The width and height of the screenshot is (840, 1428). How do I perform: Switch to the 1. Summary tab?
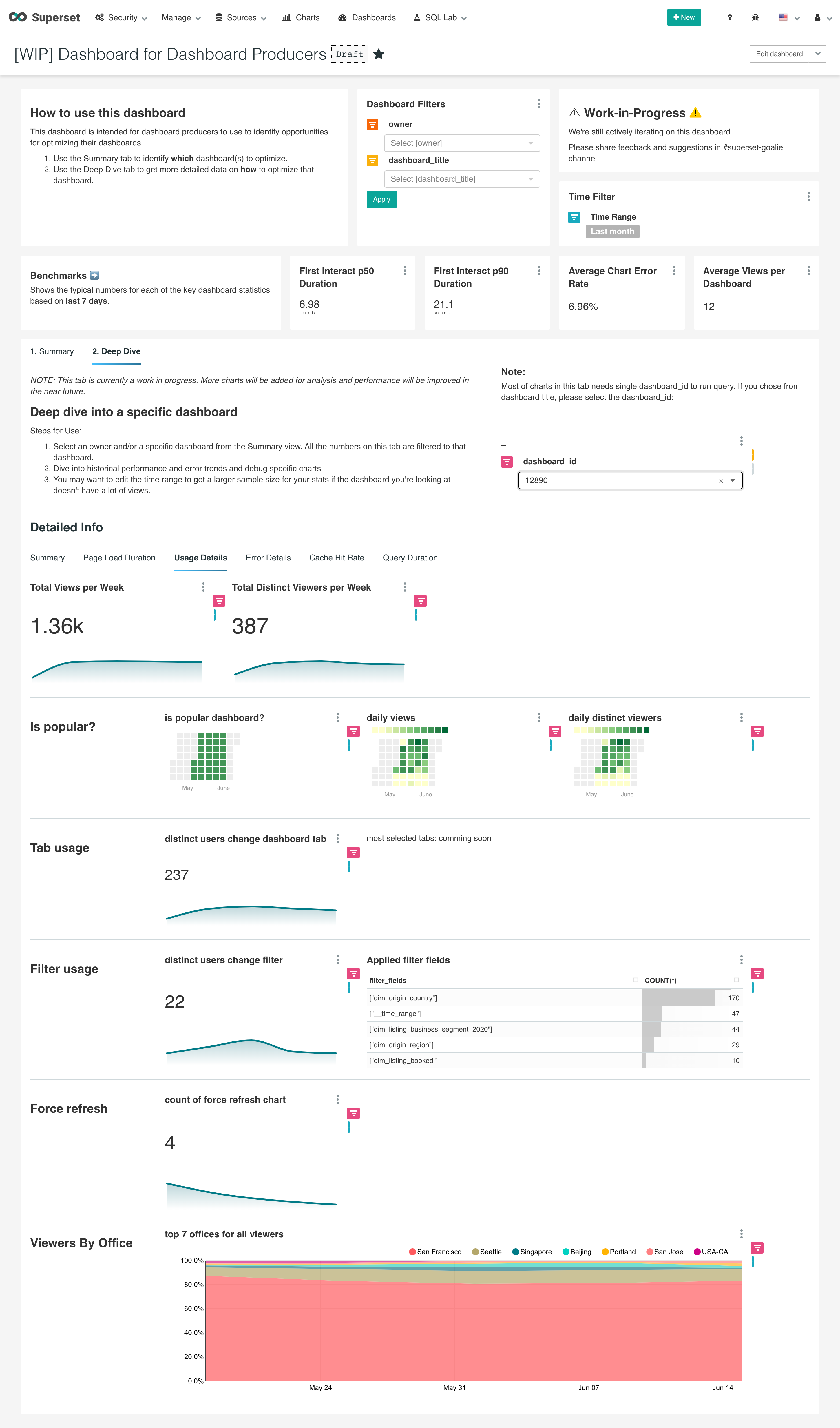(x=53, y=351)
